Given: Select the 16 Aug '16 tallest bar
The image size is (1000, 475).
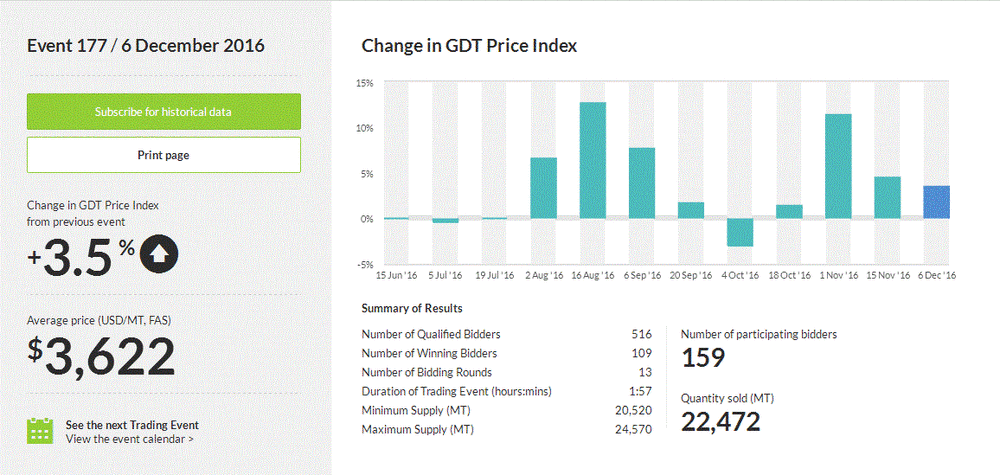Looking at the screenshot, I should pyautogui.click(x=593, y=160).
